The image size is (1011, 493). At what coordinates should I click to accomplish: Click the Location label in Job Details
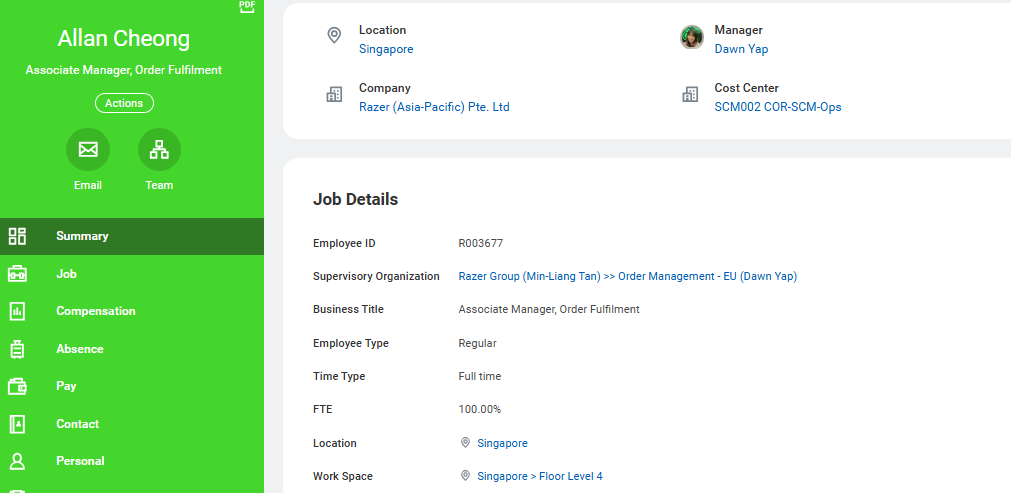click(335, 443)
